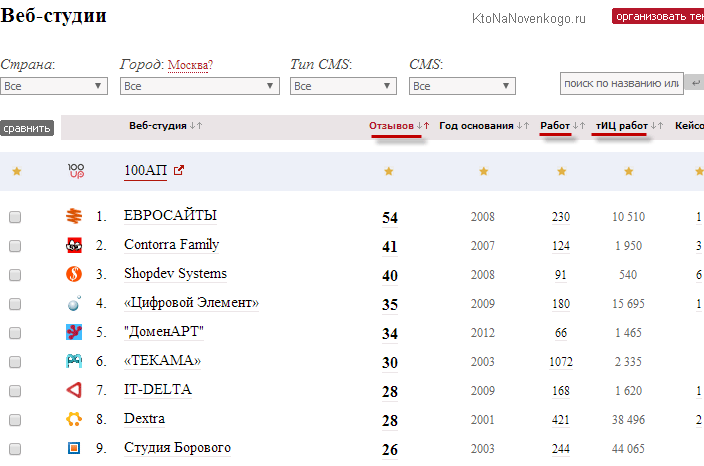Click the IT-DELTA red triangle logo
Image resolution: width=704 pixels, height=466 pixels.
point(74,390)
